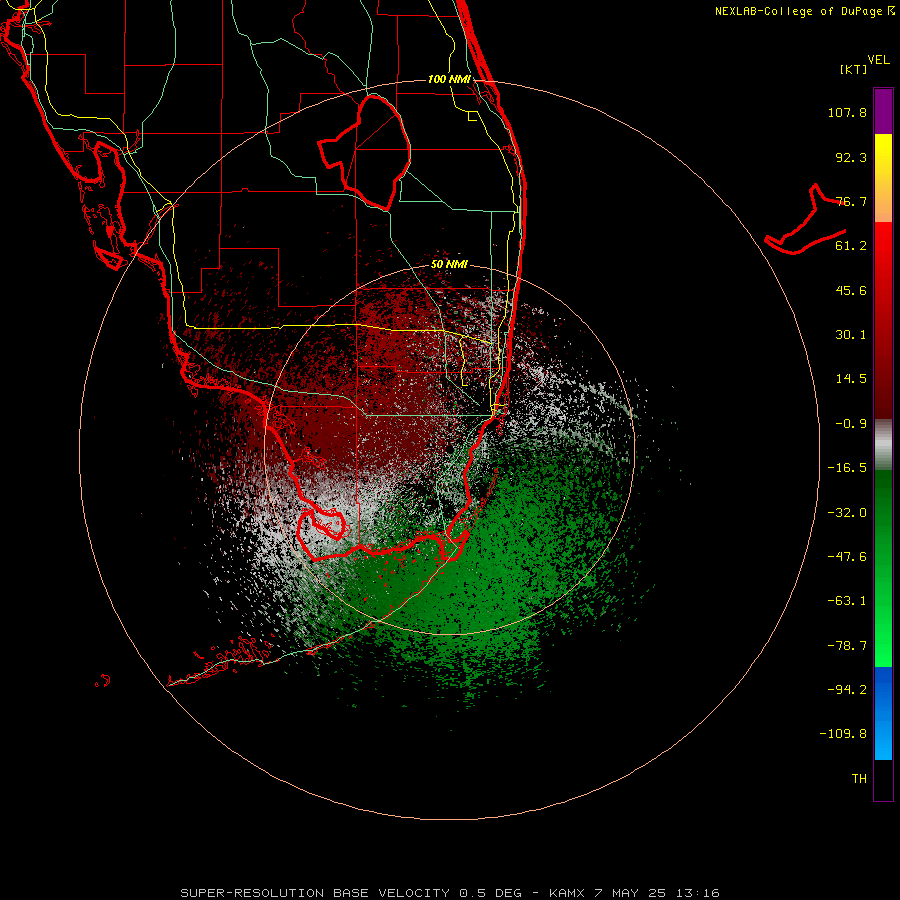Screen dimensions: 900x900
Task: Click the -63.1 value on the velocity scale
Action: 847,601
